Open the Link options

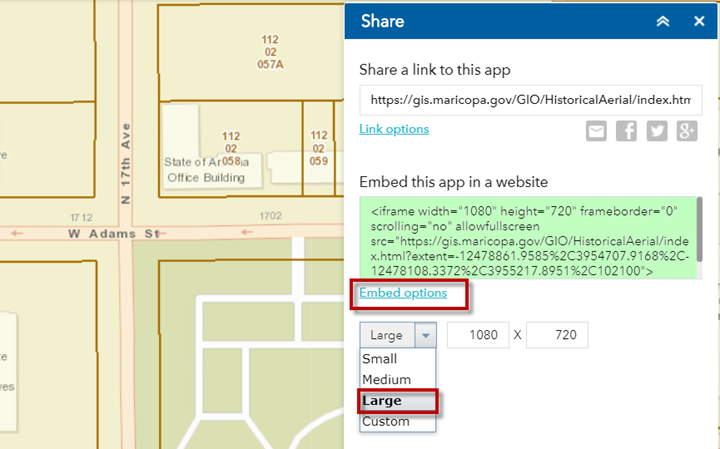pyautogui.click(x=394, y=129)
